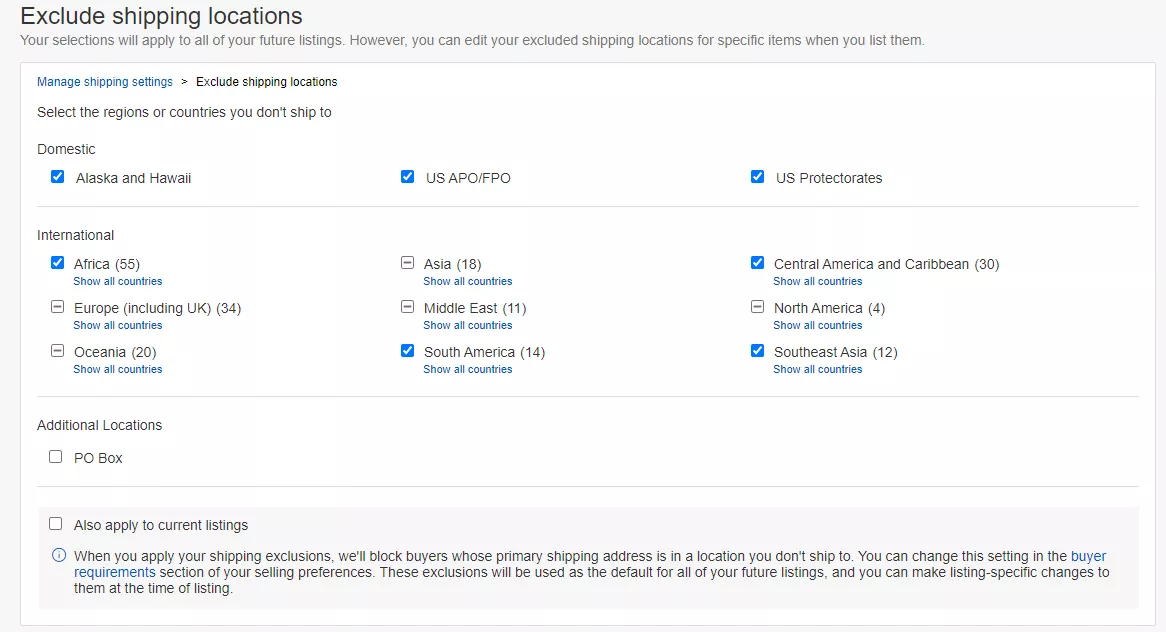Viewport: 1166px width, 632px height.
Task: Show all countries under North America
Action: (x=817, y=326)
